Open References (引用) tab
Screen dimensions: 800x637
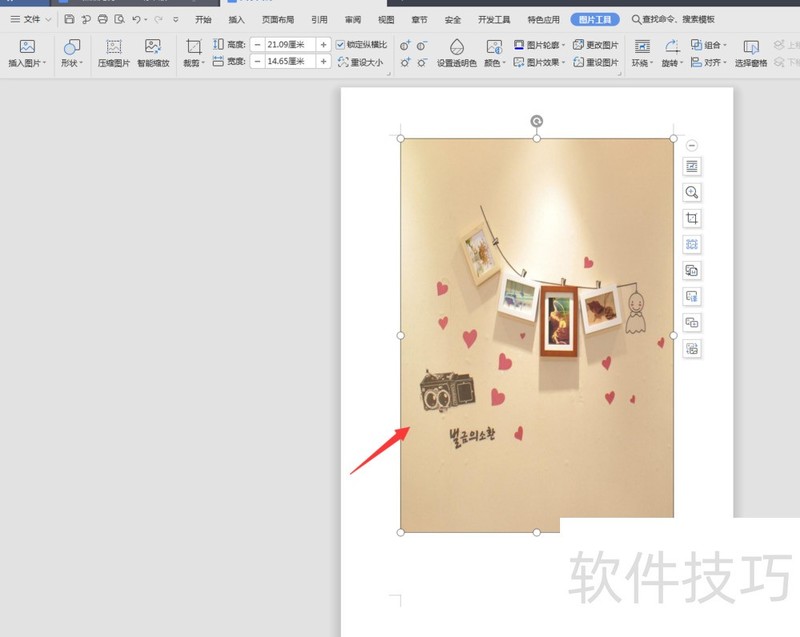319,19
